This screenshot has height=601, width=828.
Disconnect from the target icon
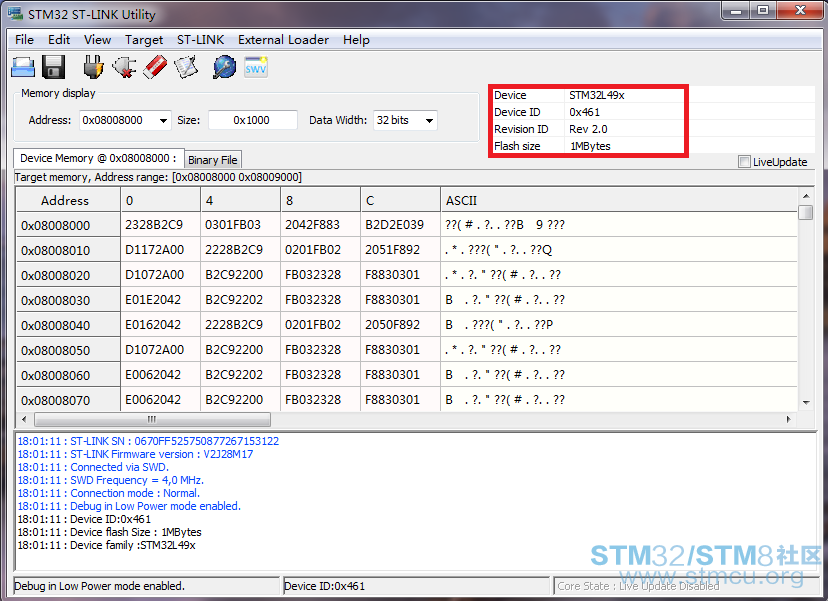pyautogui.click(x=124, y=68)
